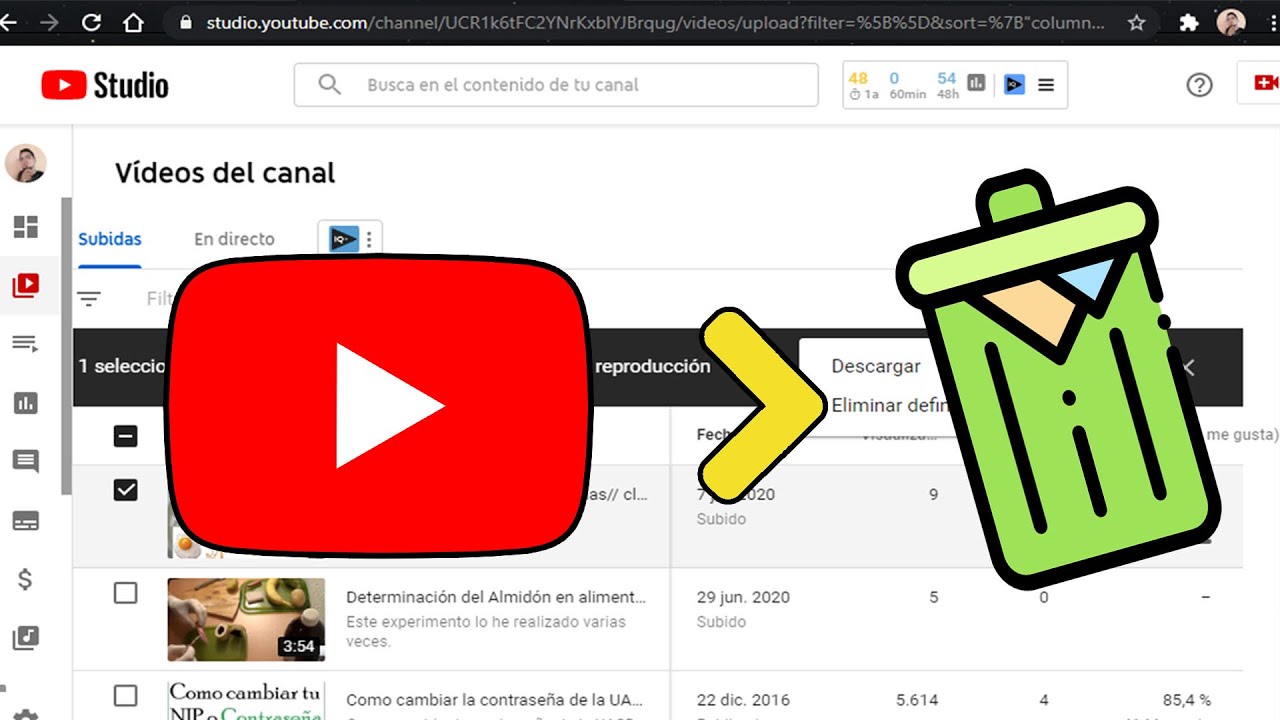This screenshot has height=720, width=1280.
Task: Open the Playlists sidebar icon
Action: tap(25, 344)
